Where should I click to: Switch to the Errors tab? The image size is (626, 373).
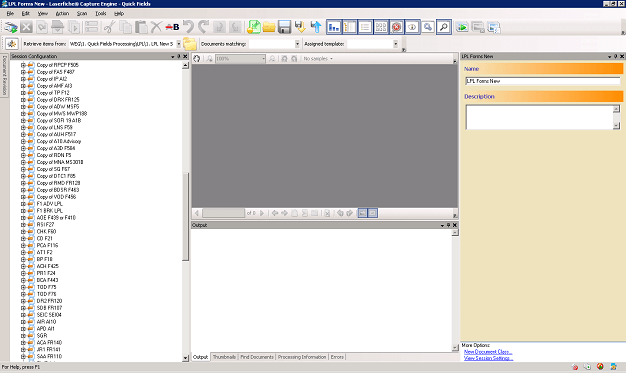pos(337,357)
